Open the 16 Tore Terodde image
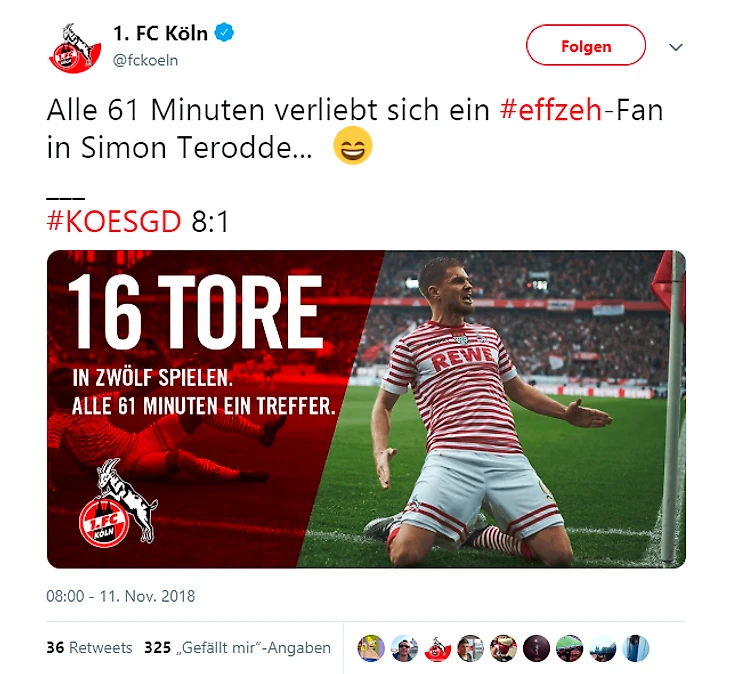Screen dimensions: 730x674 click(x=366, y=409)
